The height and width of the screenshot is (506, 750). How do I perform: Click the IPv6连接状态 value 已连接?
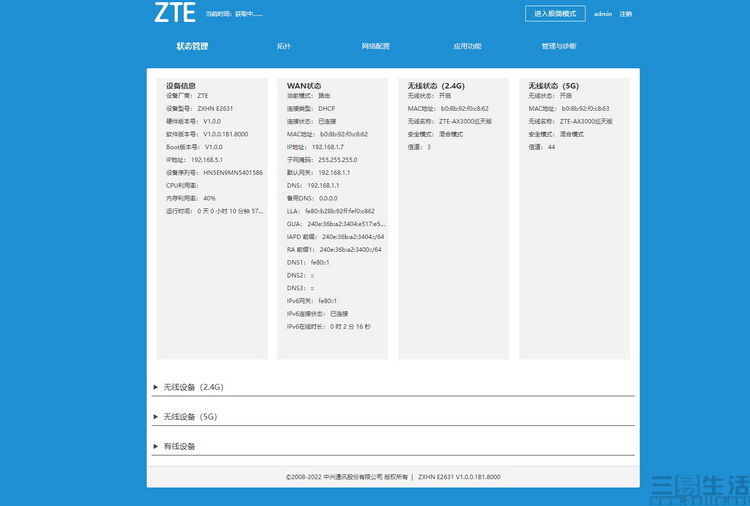coord(339,314)
